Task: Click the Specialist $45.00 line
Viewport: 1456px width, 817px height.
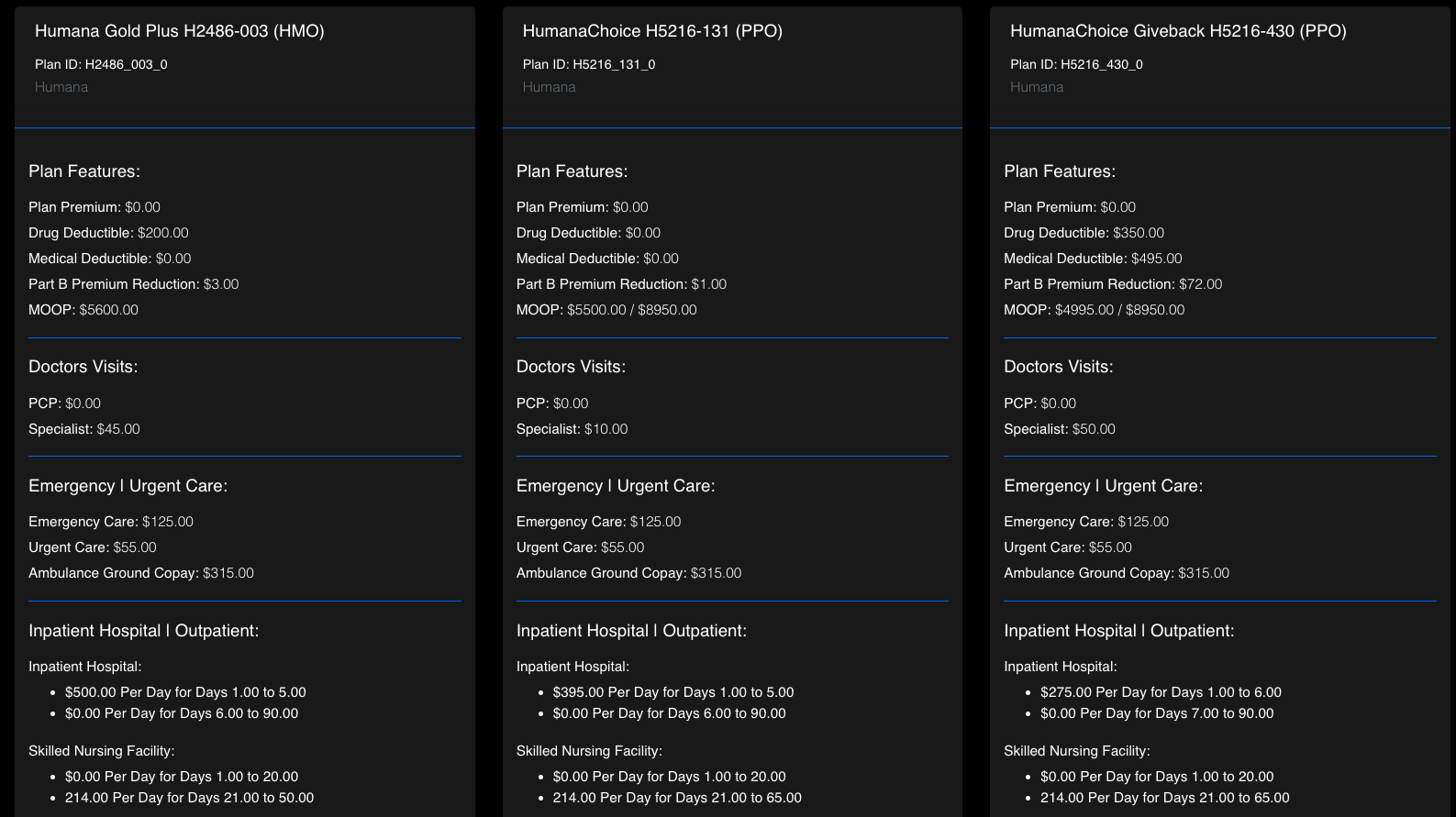Action: [84, 429]
